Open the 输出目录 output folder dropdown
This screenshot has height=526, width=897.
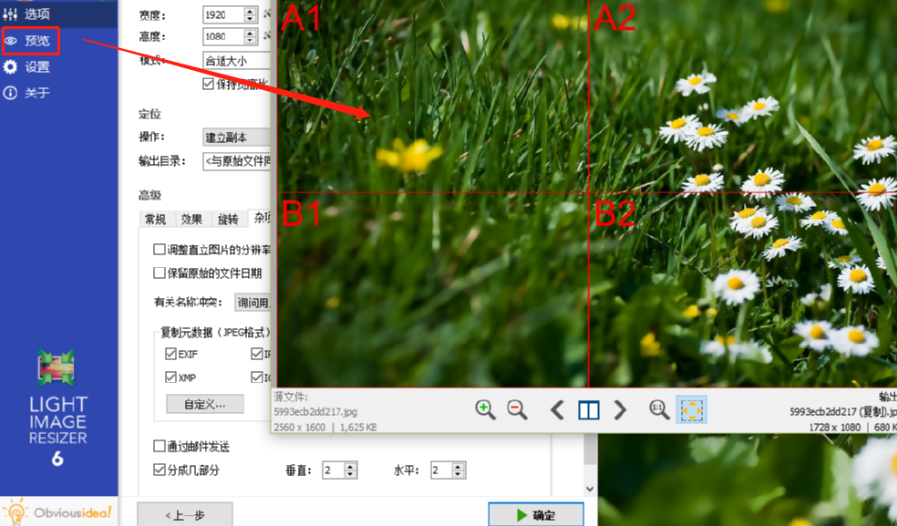236,161
